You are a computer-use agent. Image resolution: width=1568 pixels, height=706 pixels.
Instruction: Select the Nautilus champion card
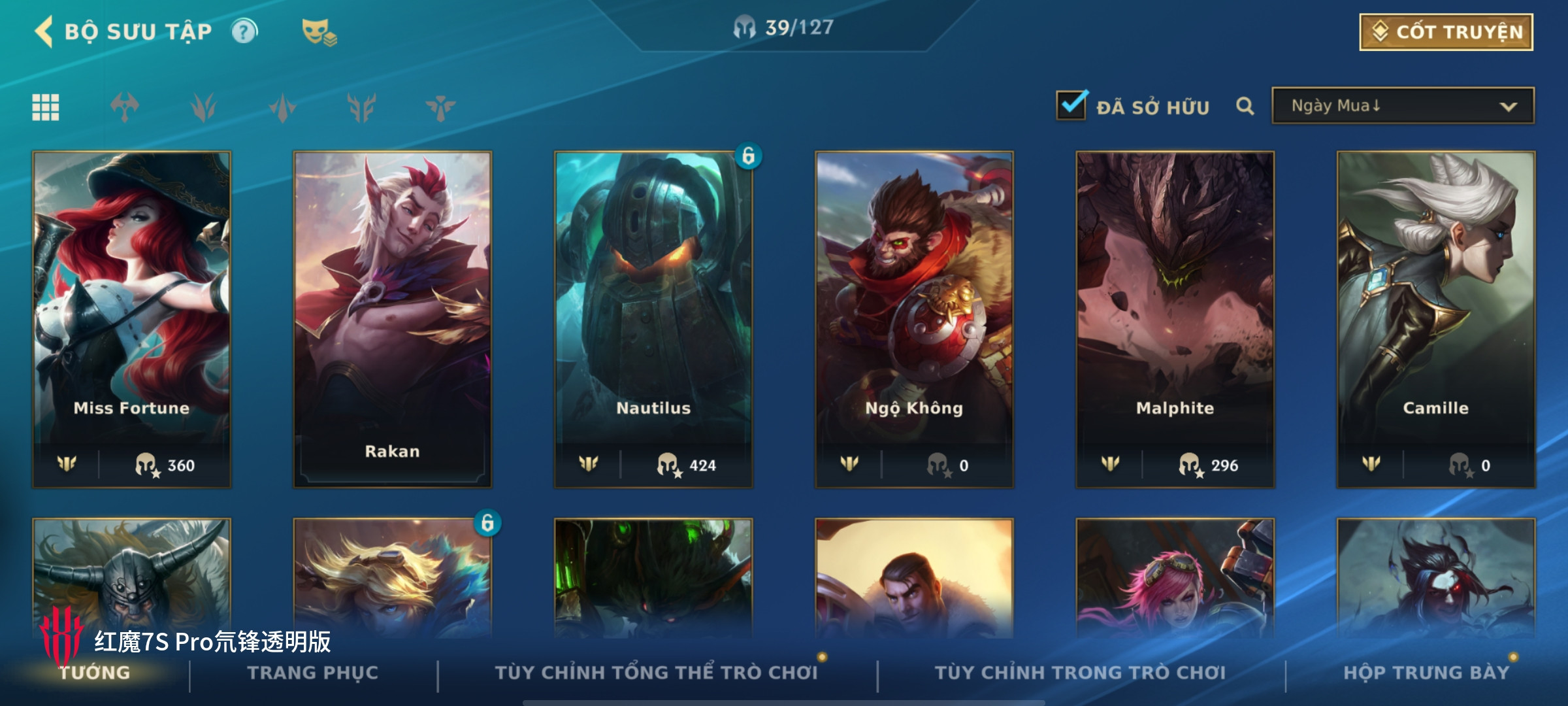coord(653,319)
